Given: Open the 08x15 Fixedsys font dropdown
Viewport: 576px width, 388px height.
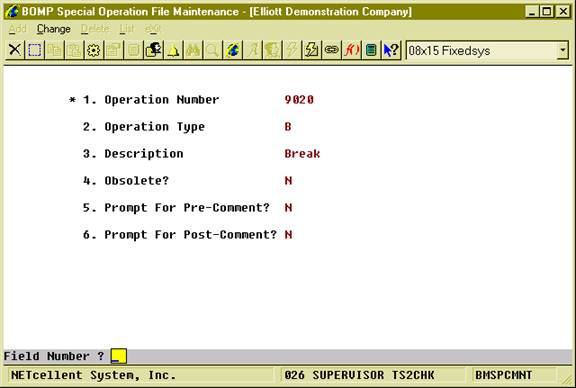Looking at the screenshot, I should pyautogui.click(x=562, y=51).
